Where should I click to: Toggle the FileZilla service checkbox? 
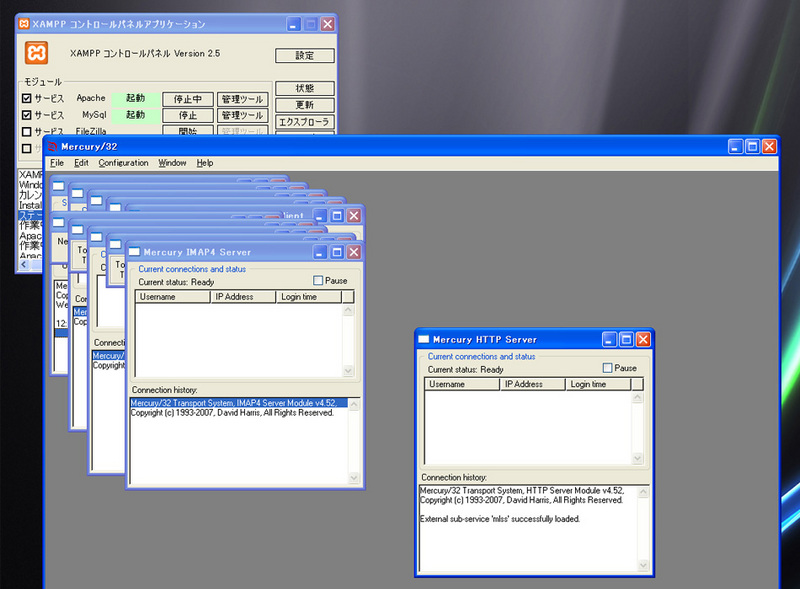click(x=27, y=132)
